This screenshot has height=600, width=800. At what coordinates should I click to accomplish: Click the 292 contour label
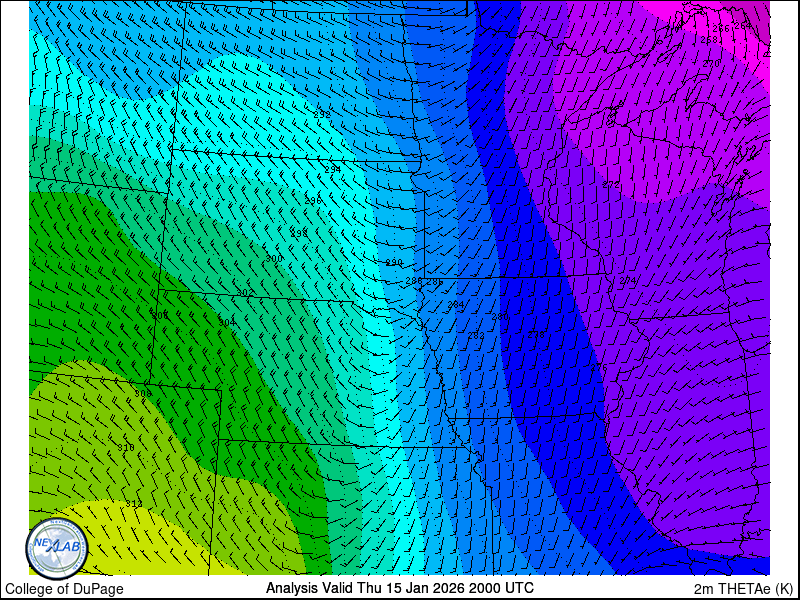pos(322,115)
